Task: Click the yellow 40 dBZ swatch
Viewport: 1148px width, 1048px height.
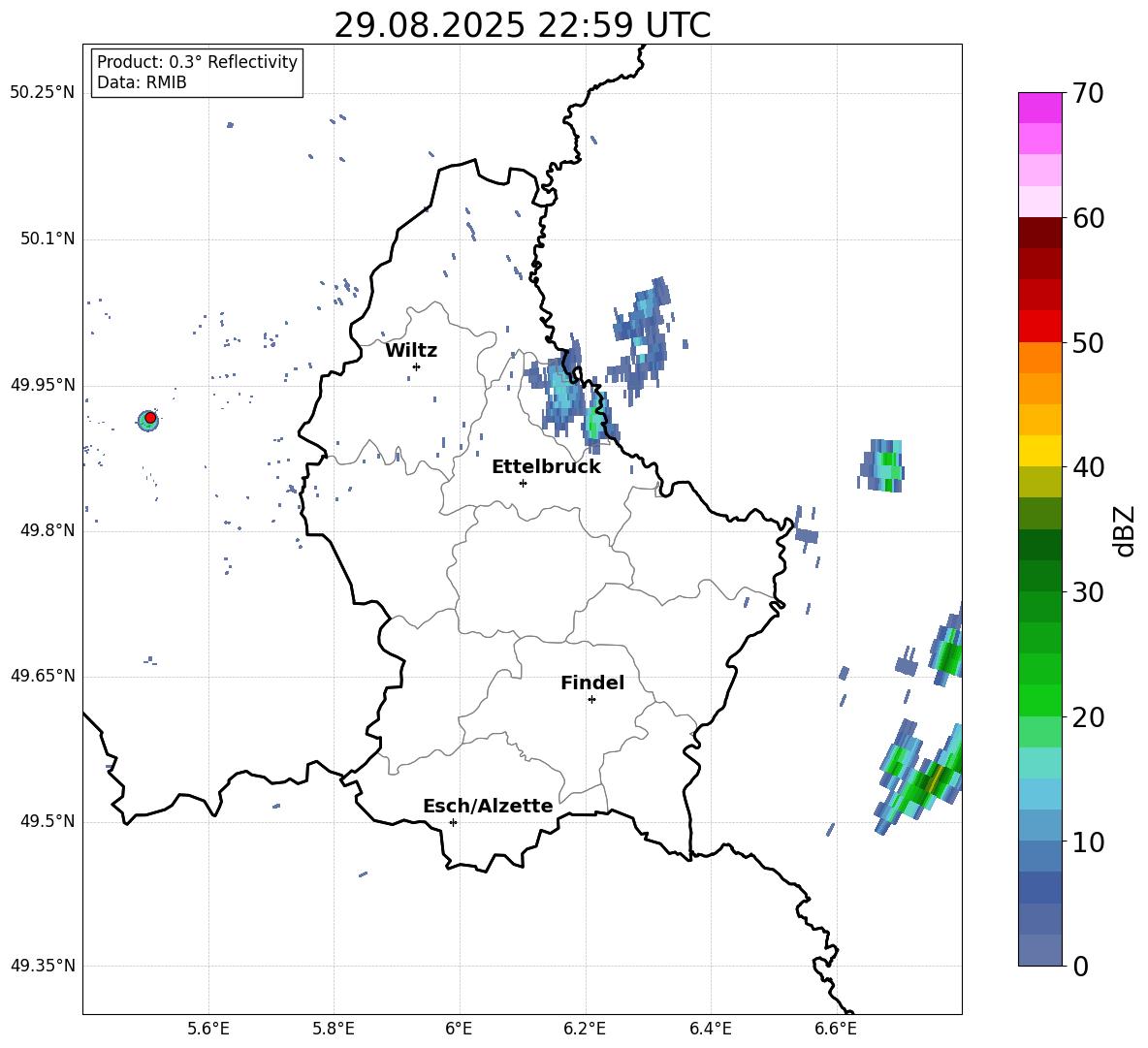Action: (x=1039, y=451)
